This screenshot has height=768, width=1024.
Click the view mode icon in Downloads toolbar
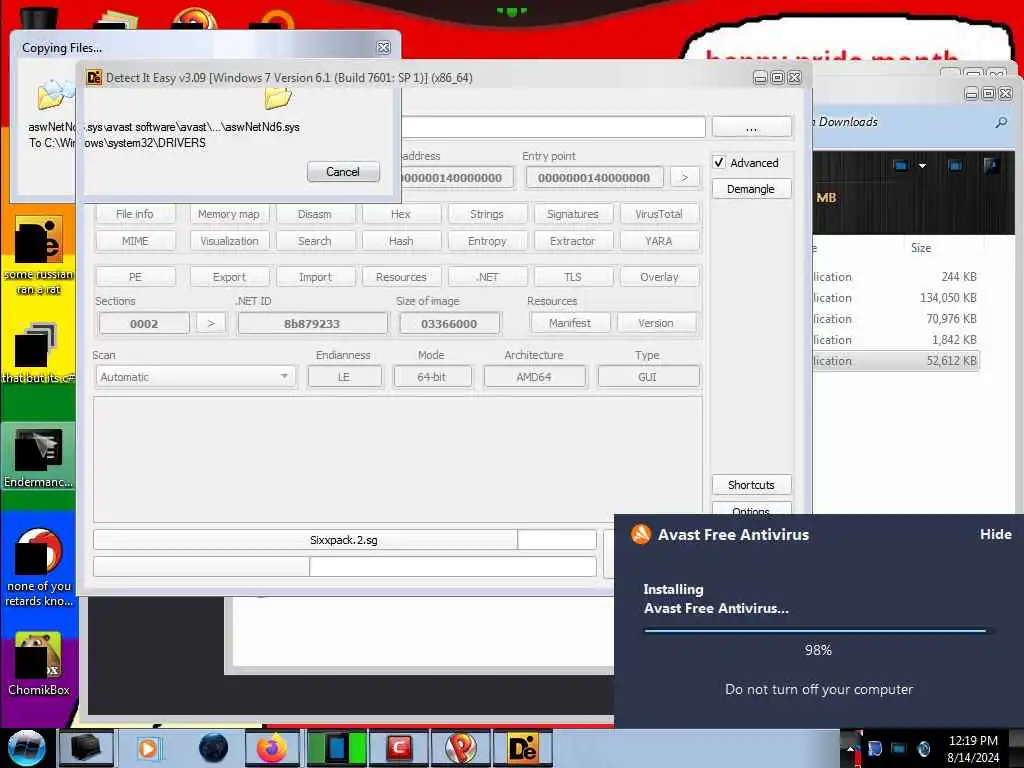point(901,166)
